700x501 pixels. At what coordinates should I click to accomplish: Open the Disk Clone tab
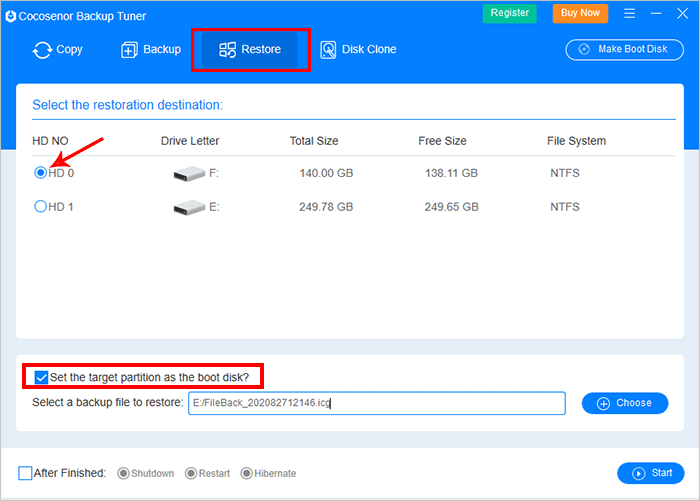358,50
